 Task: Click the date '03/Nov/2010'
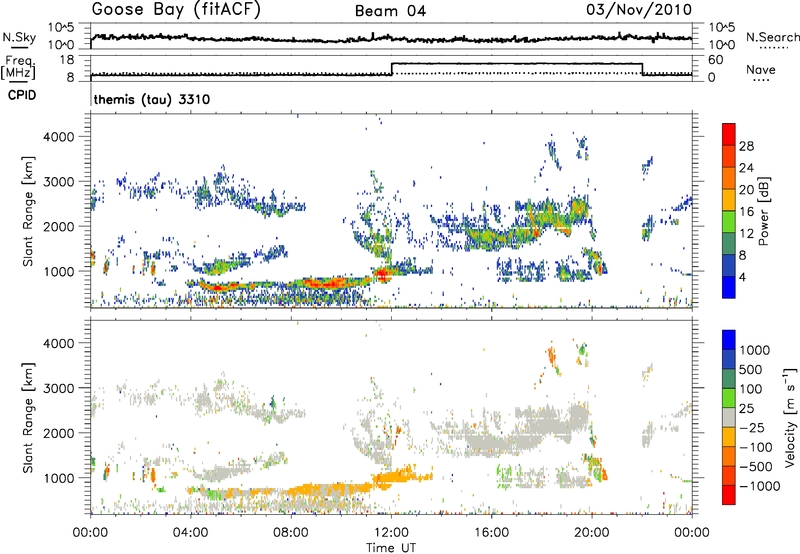(639, 9)
